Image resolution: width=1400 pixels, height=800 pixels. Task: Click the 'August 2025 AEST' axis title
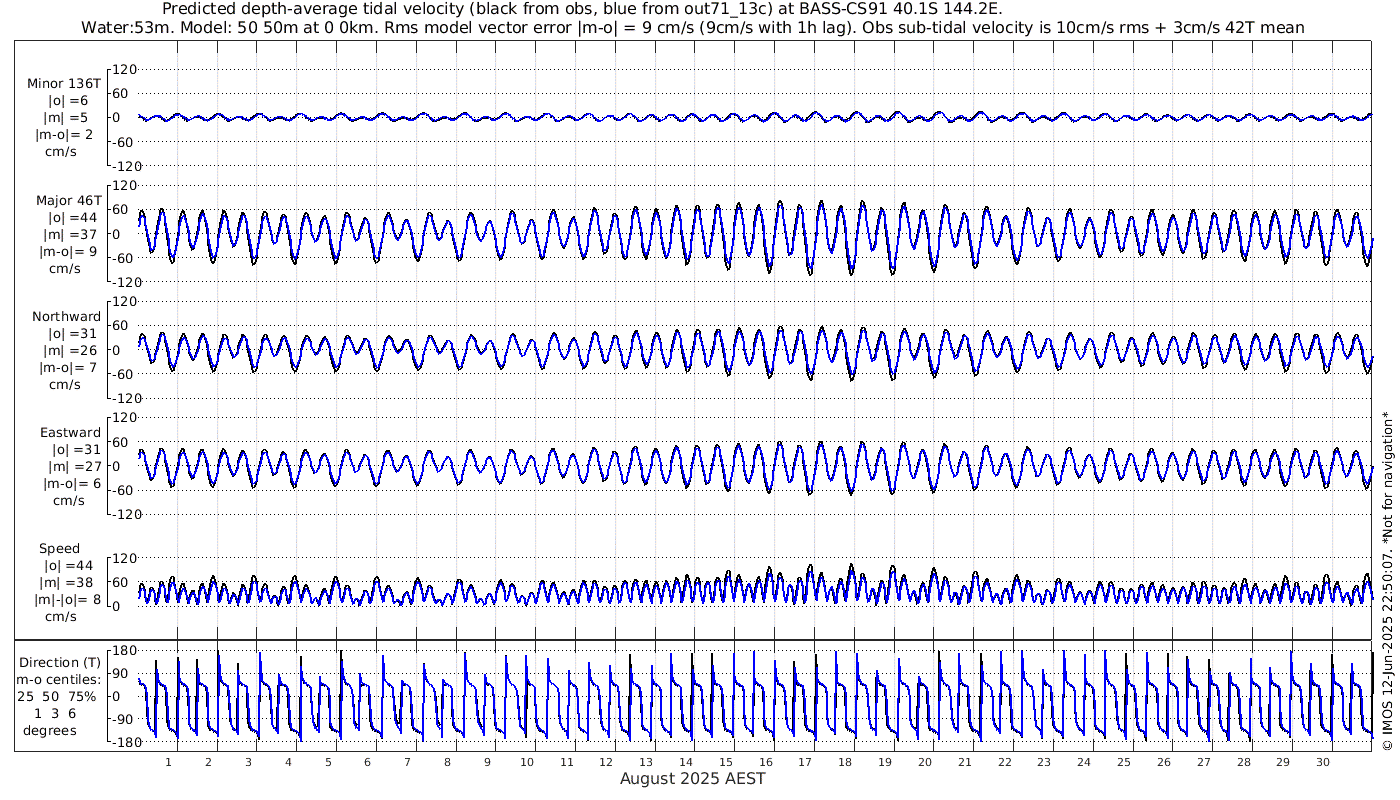(x=692, y=778)
